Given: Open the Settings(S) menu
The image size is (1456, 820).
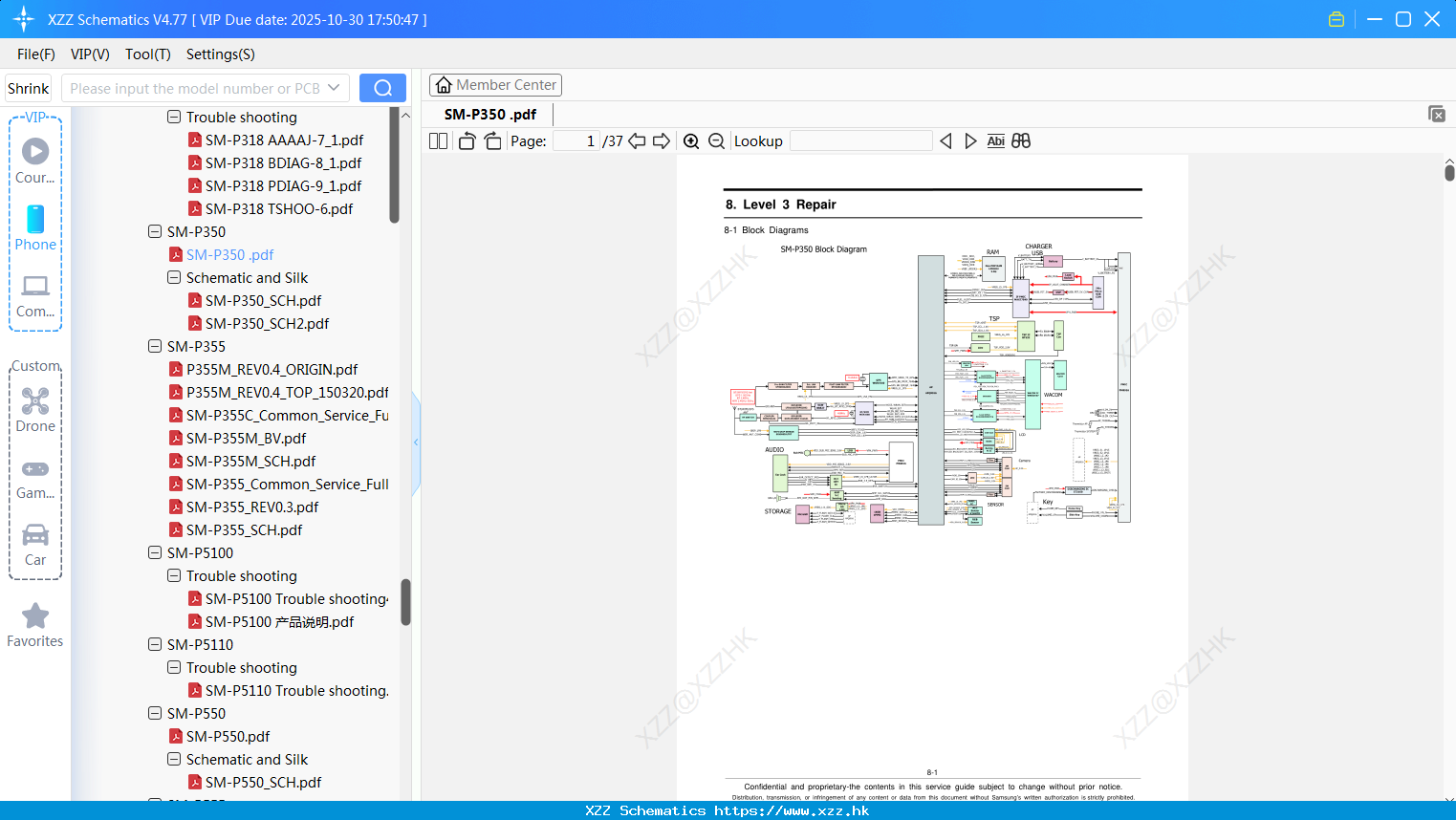Looking at the screenshot, I should click(221, 54).
